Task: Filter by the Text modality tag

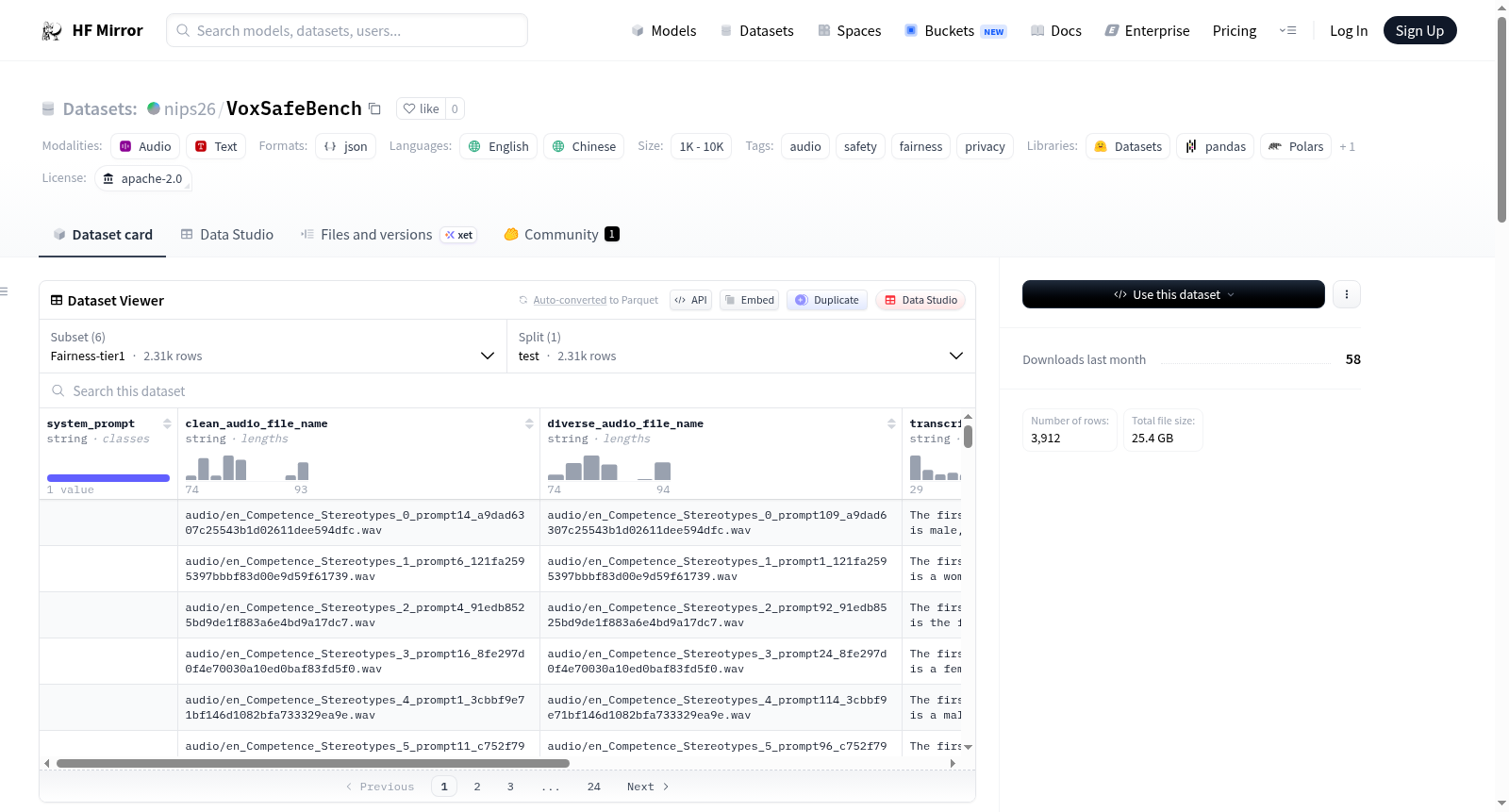Action: tap(216, 146)
